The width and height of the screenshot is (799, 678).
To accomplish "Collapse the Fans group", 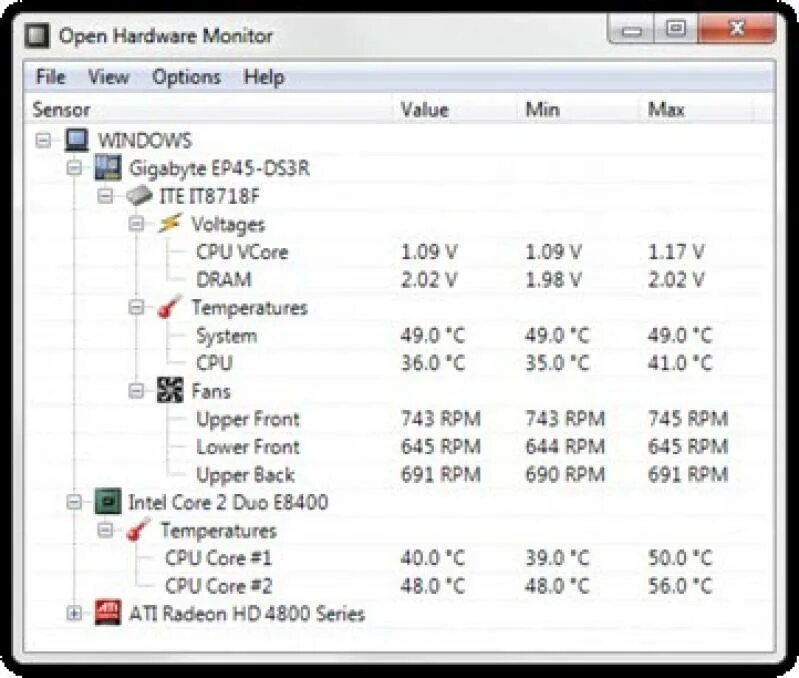I will (136, 391).
